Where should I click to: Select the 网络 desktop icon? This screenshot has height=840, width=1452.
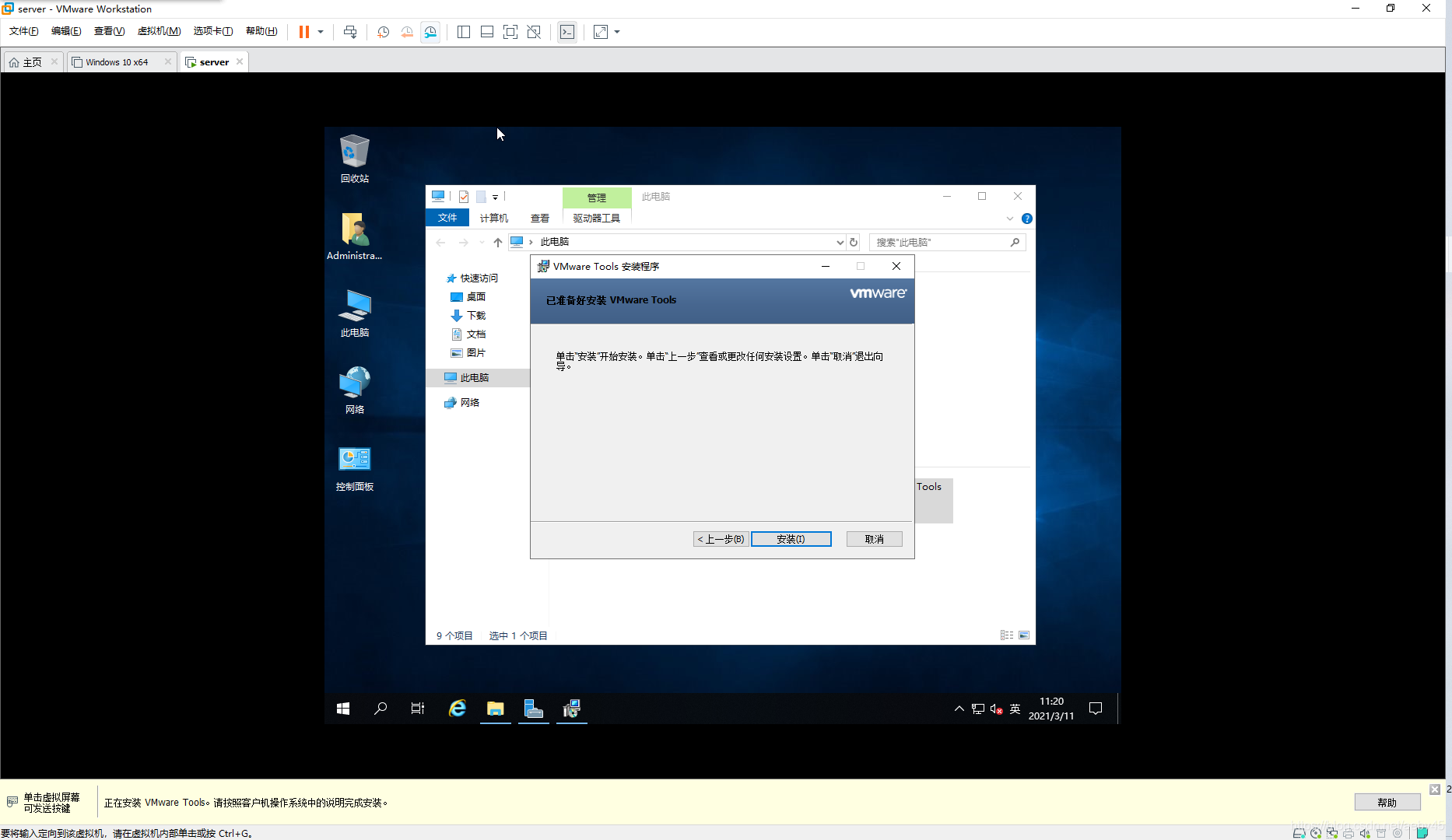point(354,390)
